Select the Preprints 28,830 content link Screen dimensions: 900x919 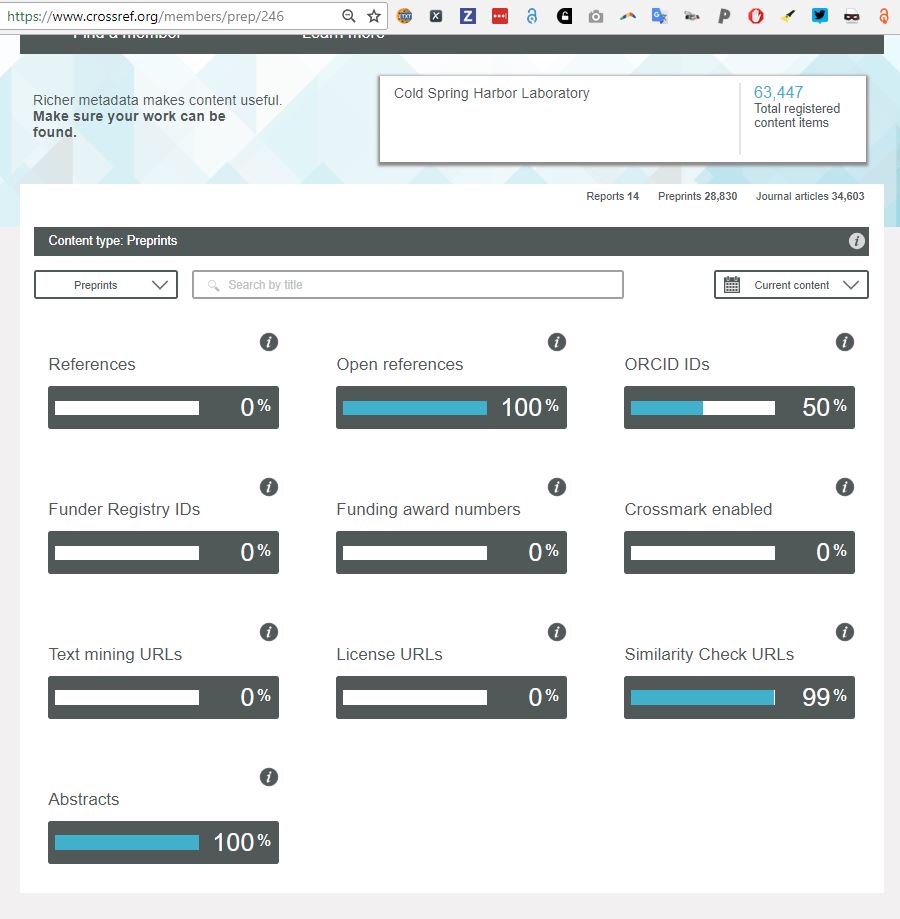[x=697, y=196]
